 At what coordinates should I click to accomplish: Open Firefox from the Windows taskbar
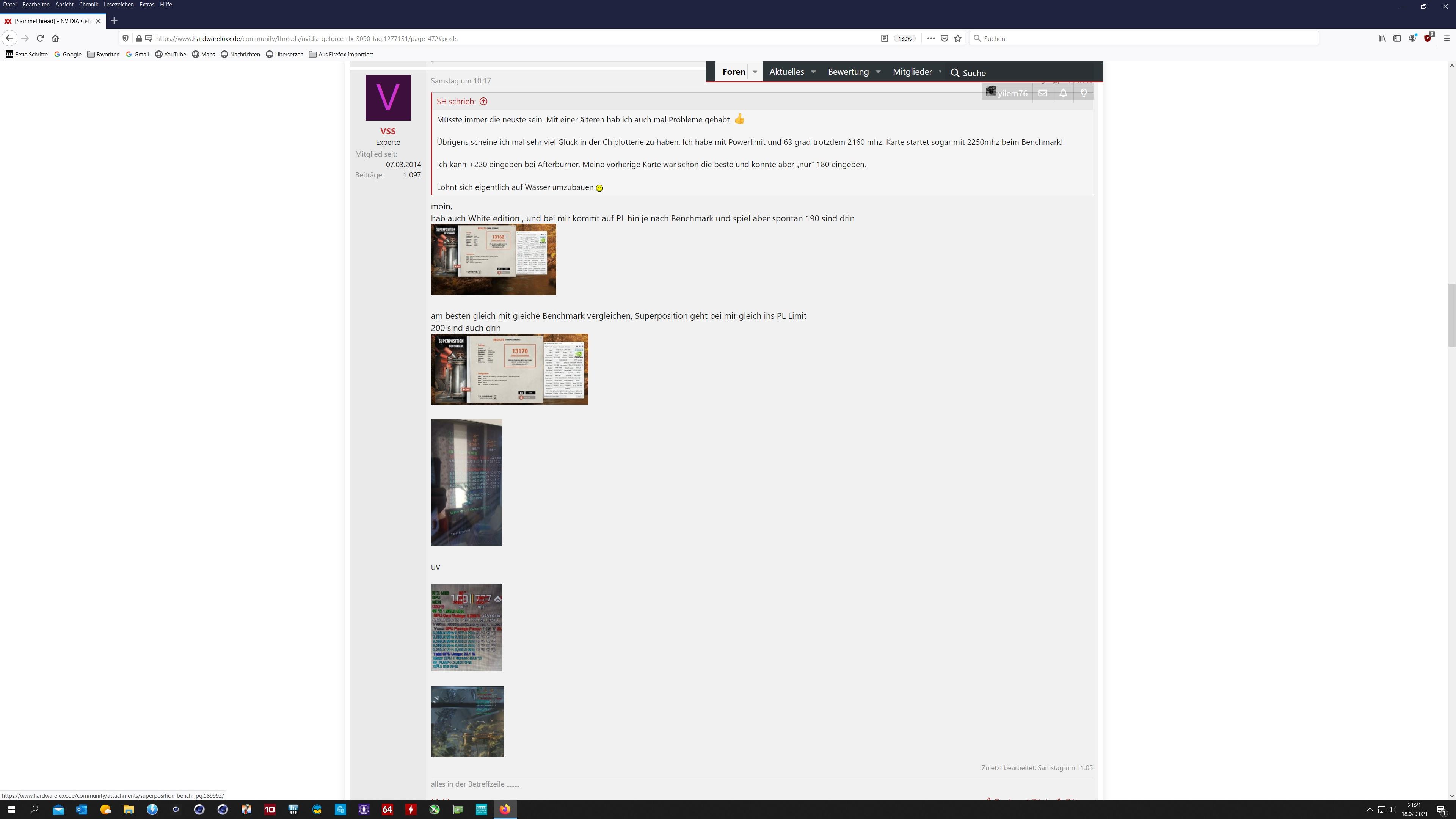(x=505, y=810)
